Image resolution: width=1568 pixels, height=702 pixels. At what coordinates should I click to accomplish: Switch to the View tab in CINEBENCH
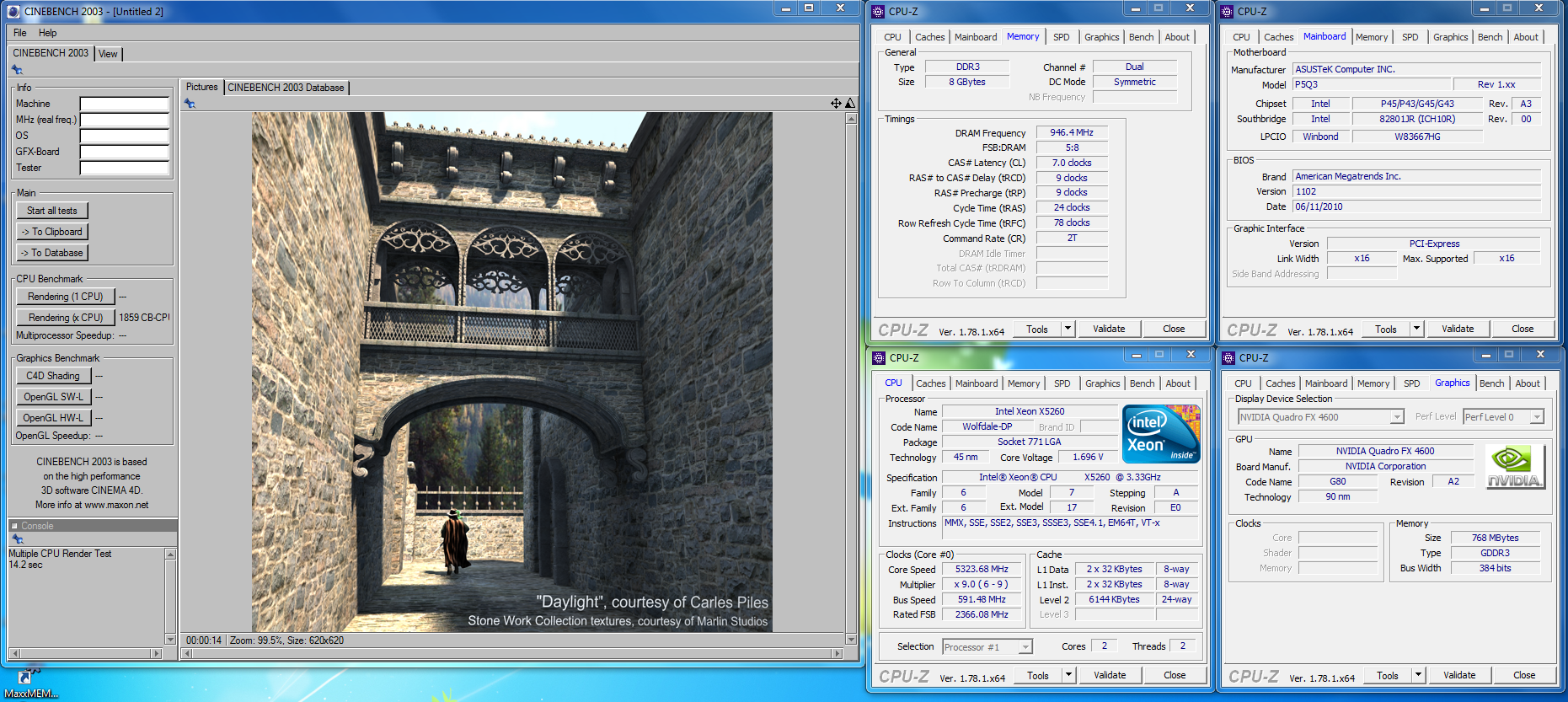tap(109, 54)
